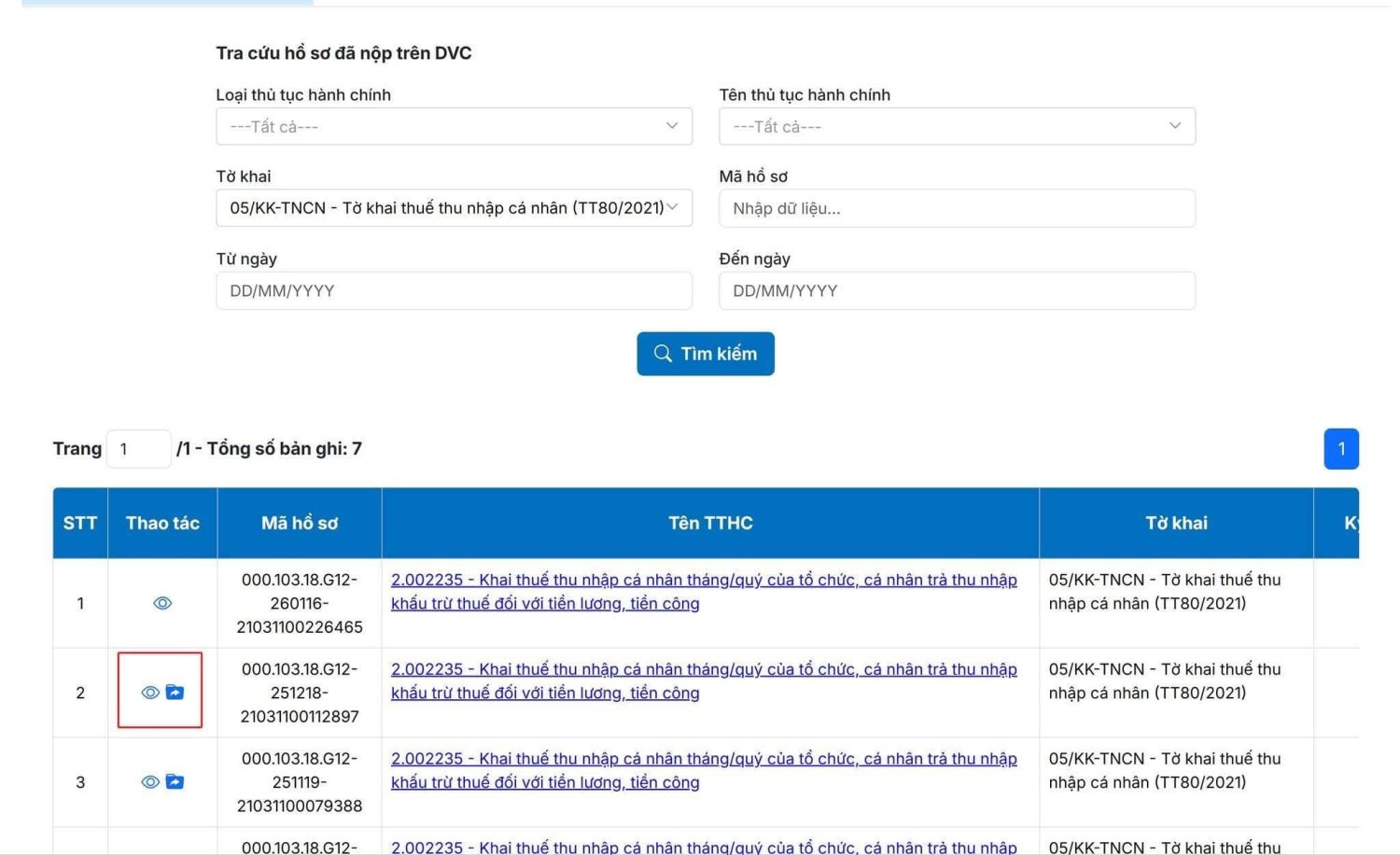Click the Thao tác column header
This screenshot has height=855, width=1400.
(162, 523)
